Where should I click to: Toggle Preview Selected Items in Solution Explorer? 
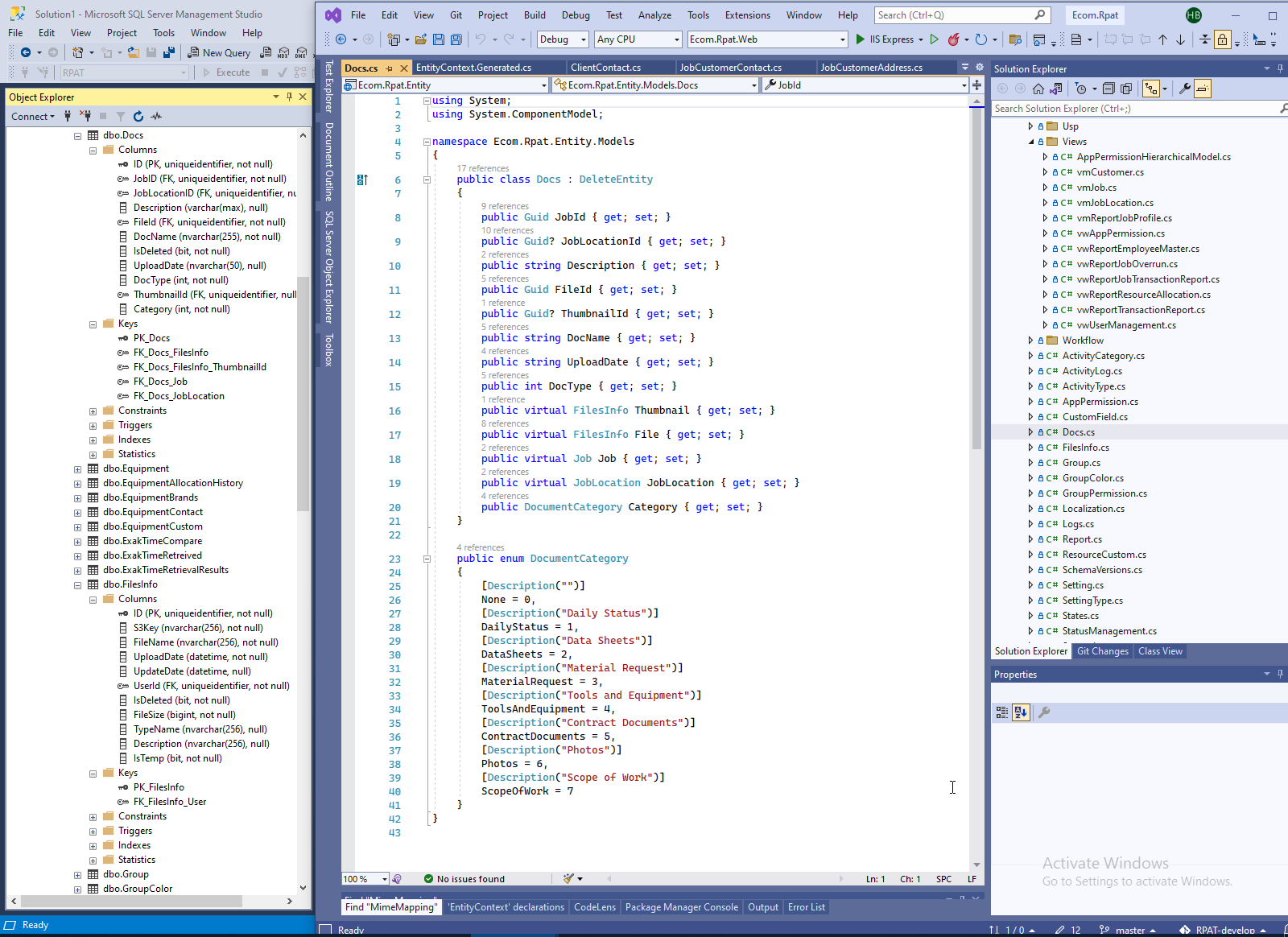coord(1202,89)
